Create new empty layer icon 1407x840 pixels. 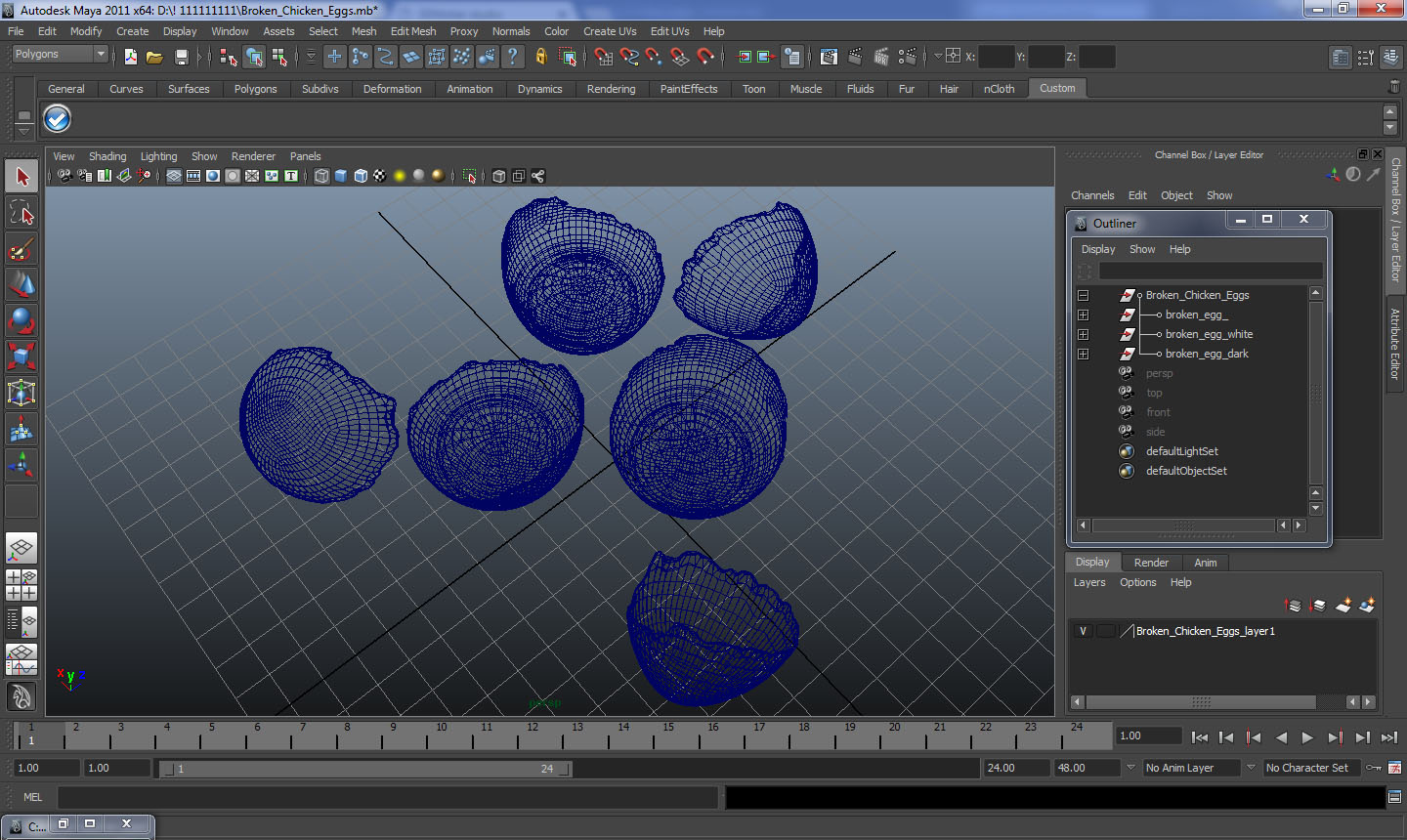(x=1343, y=606)
